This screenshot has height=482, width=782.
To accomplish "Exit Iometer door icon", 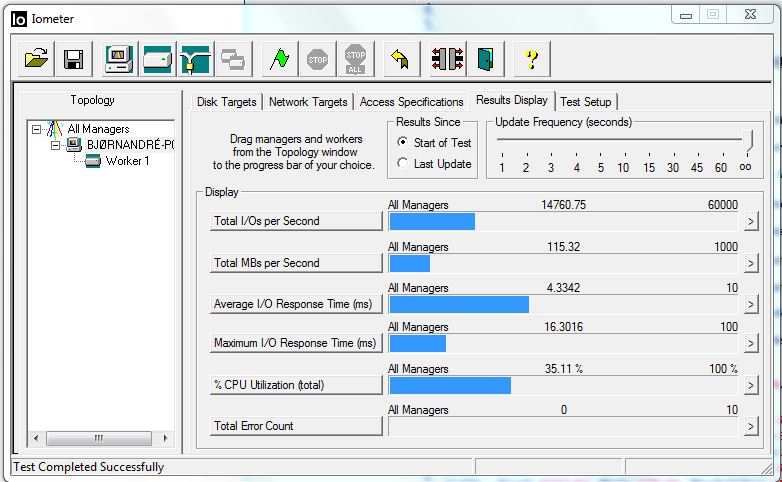I will 486,59.
